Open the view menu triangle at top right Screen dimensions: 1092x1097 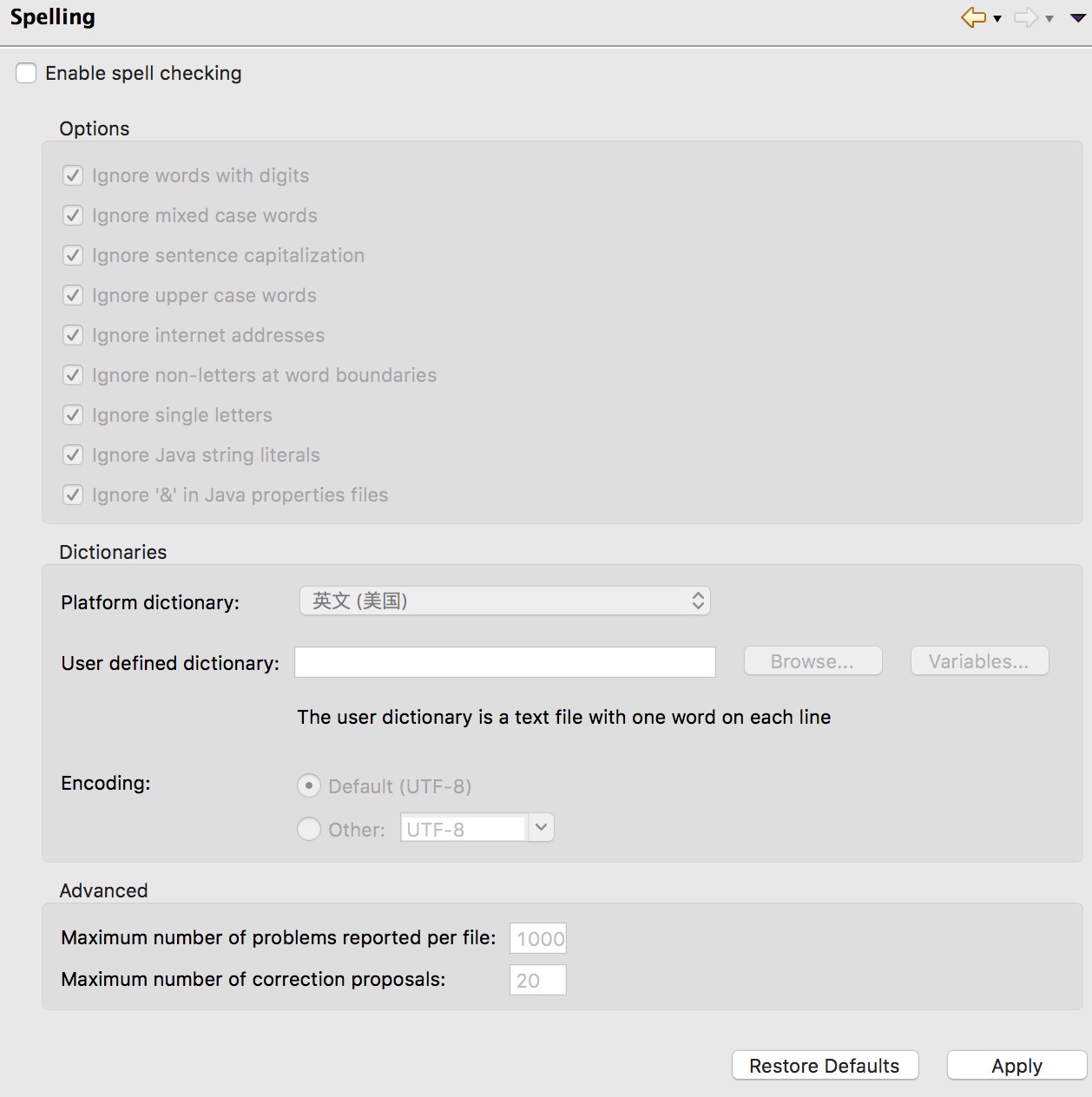(x=1078, y=17)
